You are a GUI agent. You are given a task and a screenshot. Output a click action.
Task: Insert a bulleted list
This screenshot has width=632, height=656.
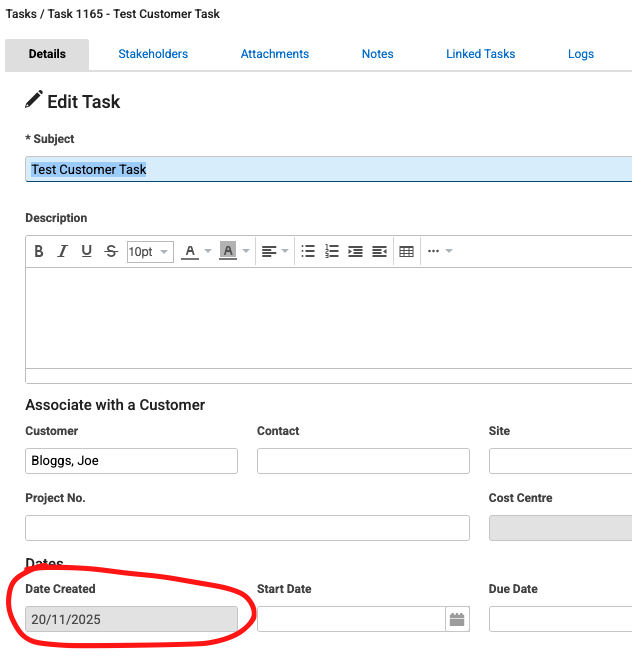308,251
